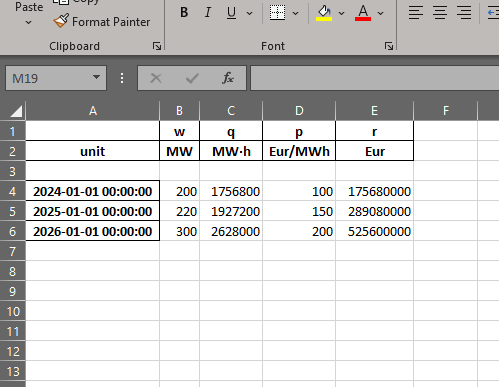Click the 'unit' cell
The height and width of the screenshot is (387, 499).
click(x=93, y=151)
